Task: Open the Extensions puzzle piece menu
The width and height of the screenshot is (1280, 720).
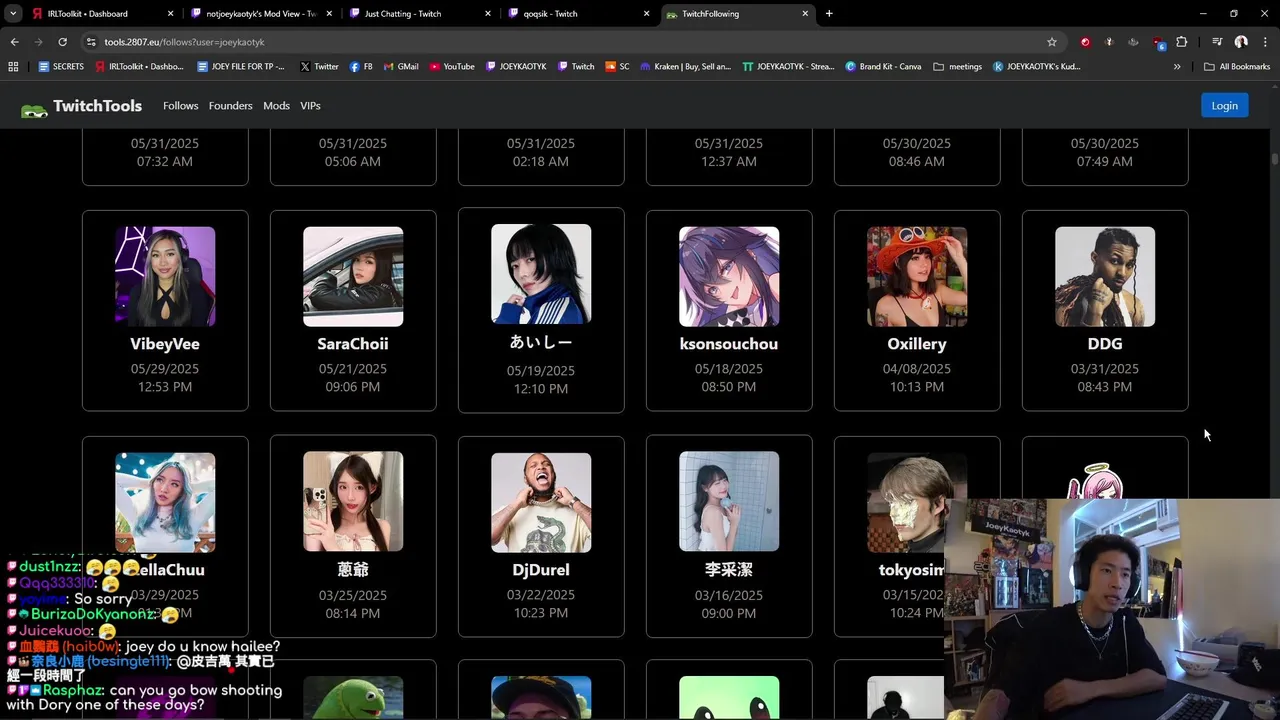Action: point(1182,42)
